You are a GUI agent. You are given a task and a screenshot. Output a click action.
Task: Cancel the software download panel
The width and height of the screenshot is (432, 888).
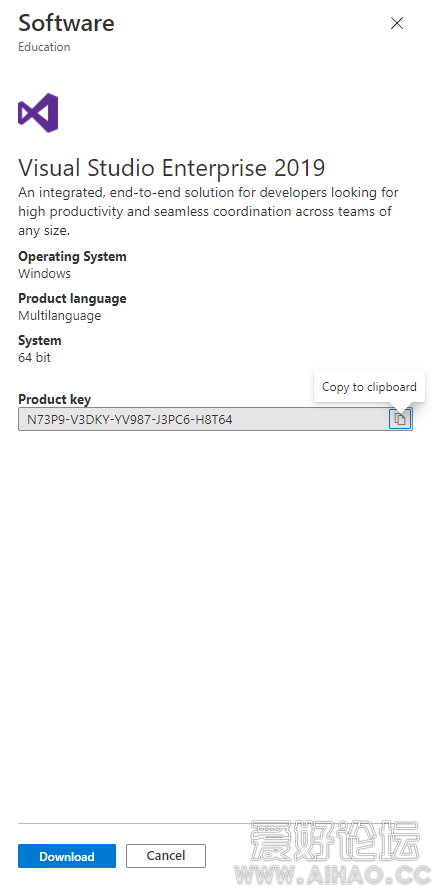[x=166, y=856]
